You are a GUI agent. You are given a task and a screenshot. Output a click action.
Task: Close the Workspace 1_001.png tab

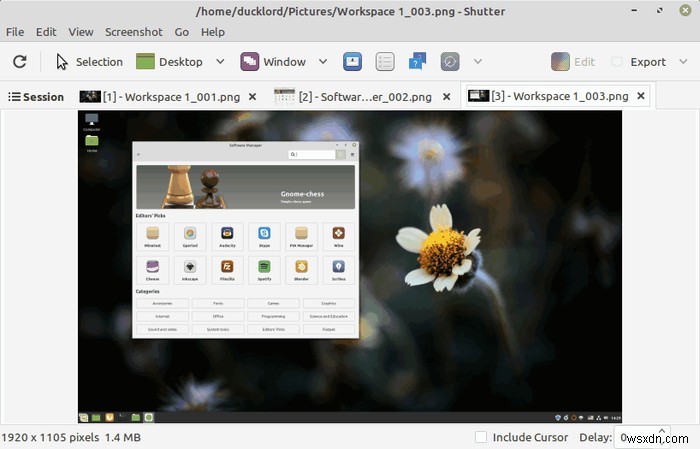[x=252, y=97]
